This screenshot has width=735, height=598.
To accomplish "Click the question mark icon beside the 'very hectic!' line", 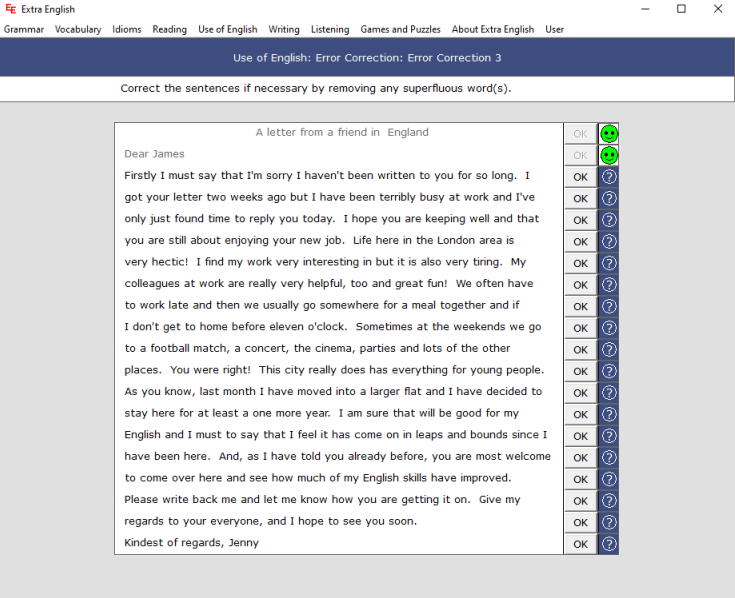I will click(608, 263).
